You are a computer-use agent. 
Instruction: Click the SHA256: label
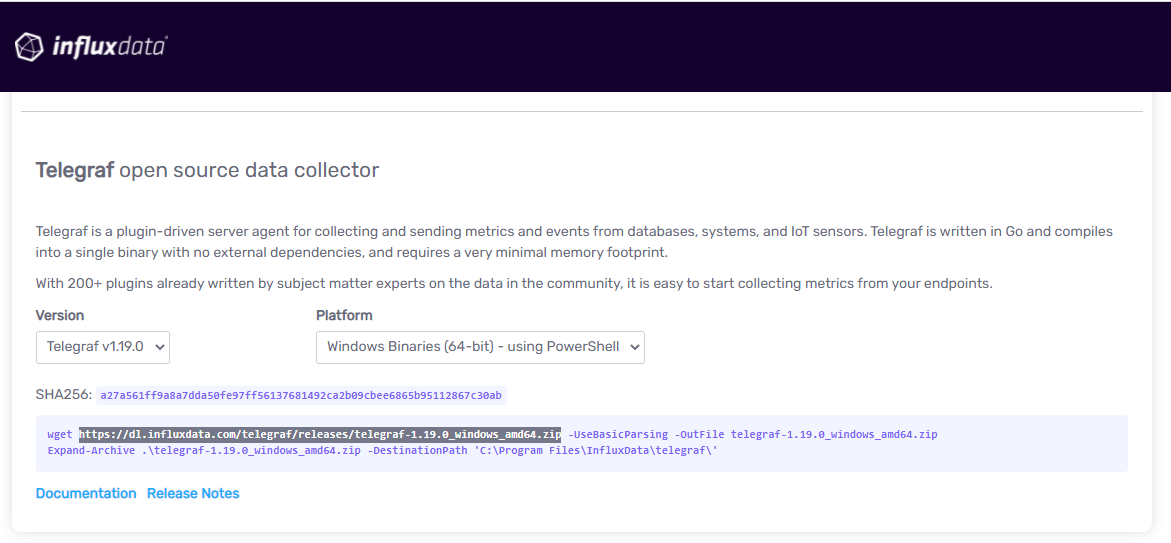63,395
